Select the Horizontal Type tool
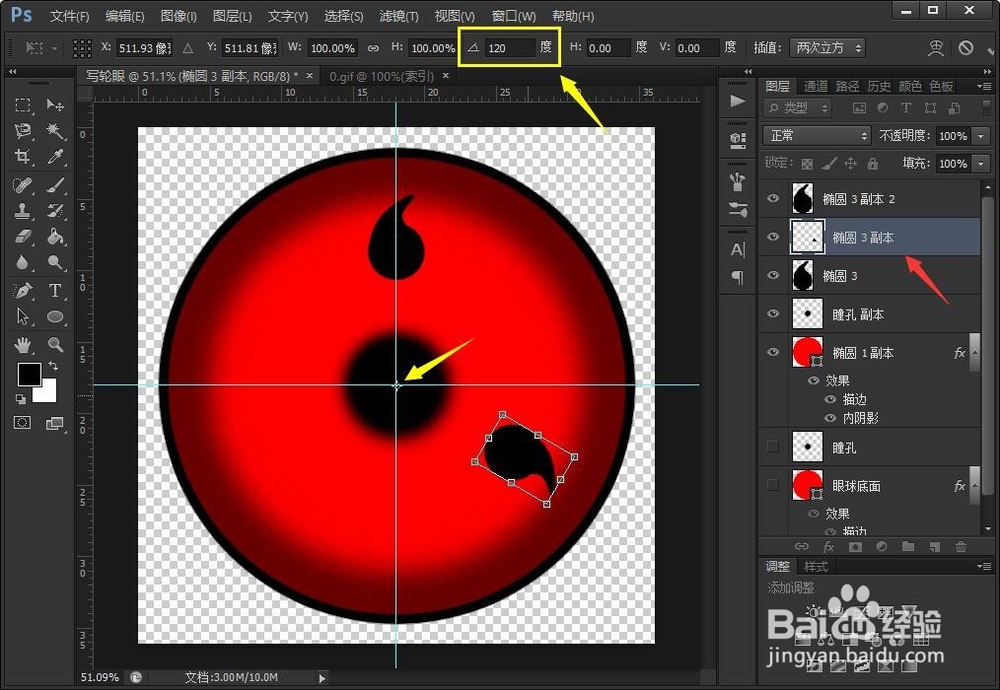Image resolution: width=1000 pixels, height=690 pixels. pyautogui.click(x=55, y=291)
